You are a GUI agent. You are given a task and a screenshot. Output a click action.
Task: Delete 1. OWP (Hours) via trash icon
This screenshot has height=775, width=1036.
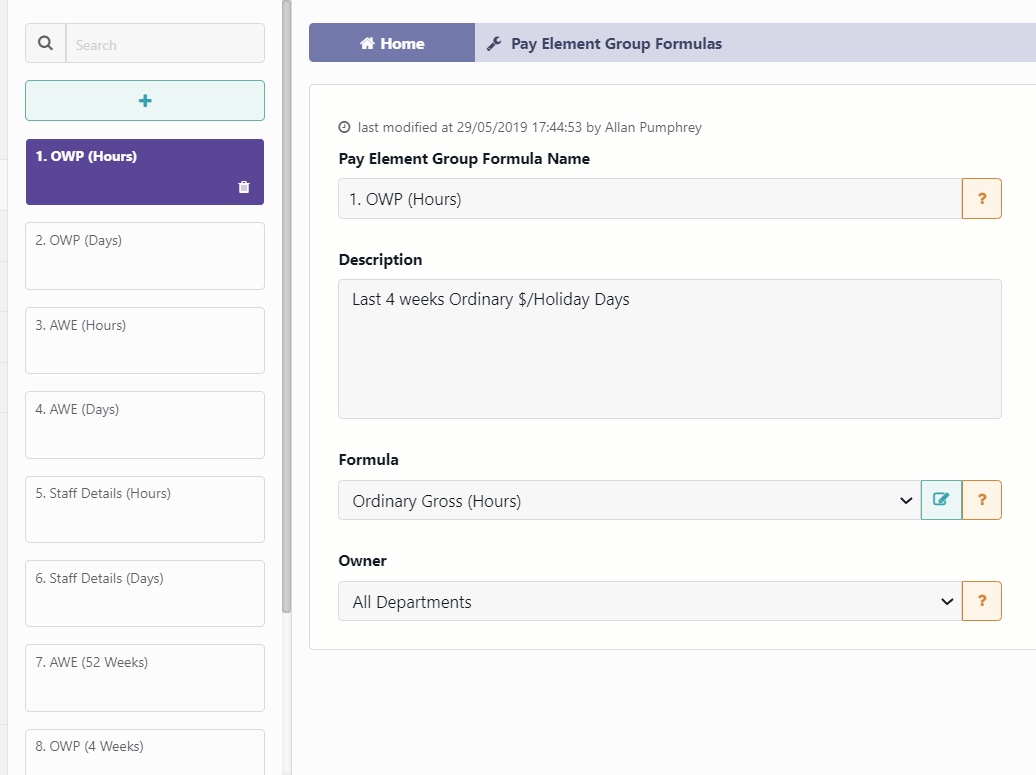pos(244,187)
